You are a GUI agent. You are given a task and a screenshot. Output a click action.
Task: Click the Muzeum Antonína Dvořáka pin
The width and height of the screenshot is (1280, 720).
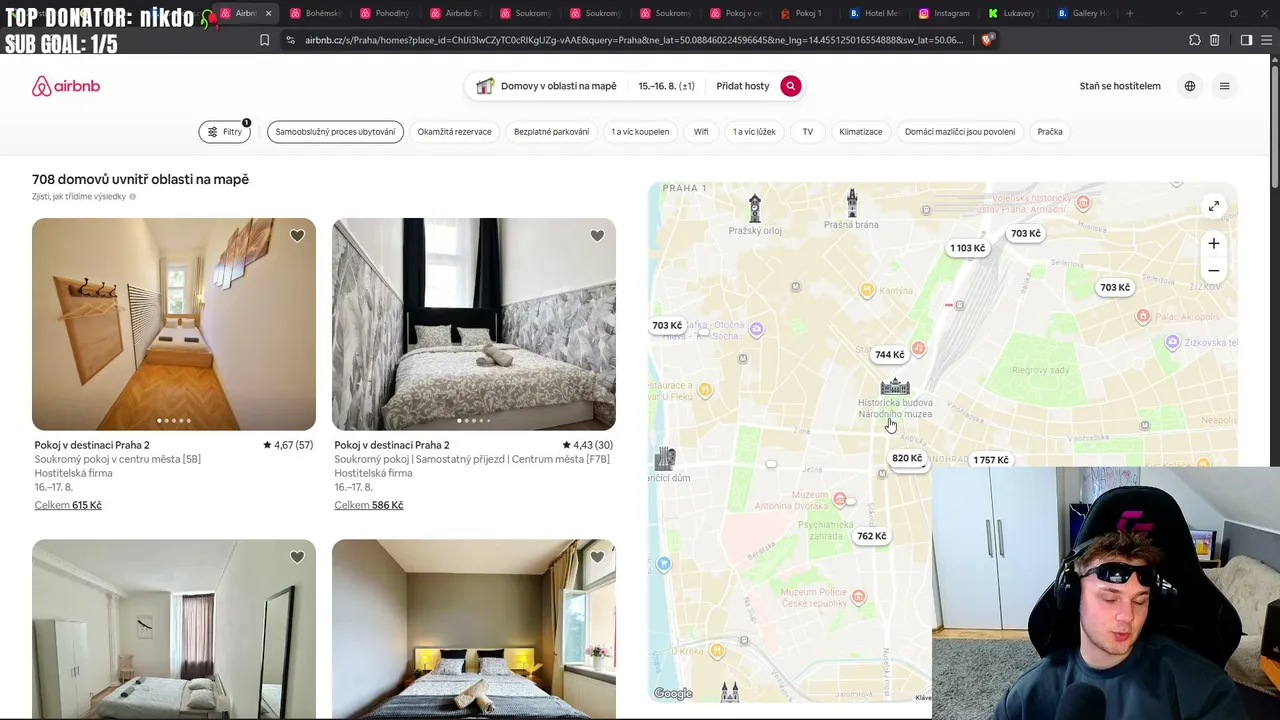[x=840, y=499]
